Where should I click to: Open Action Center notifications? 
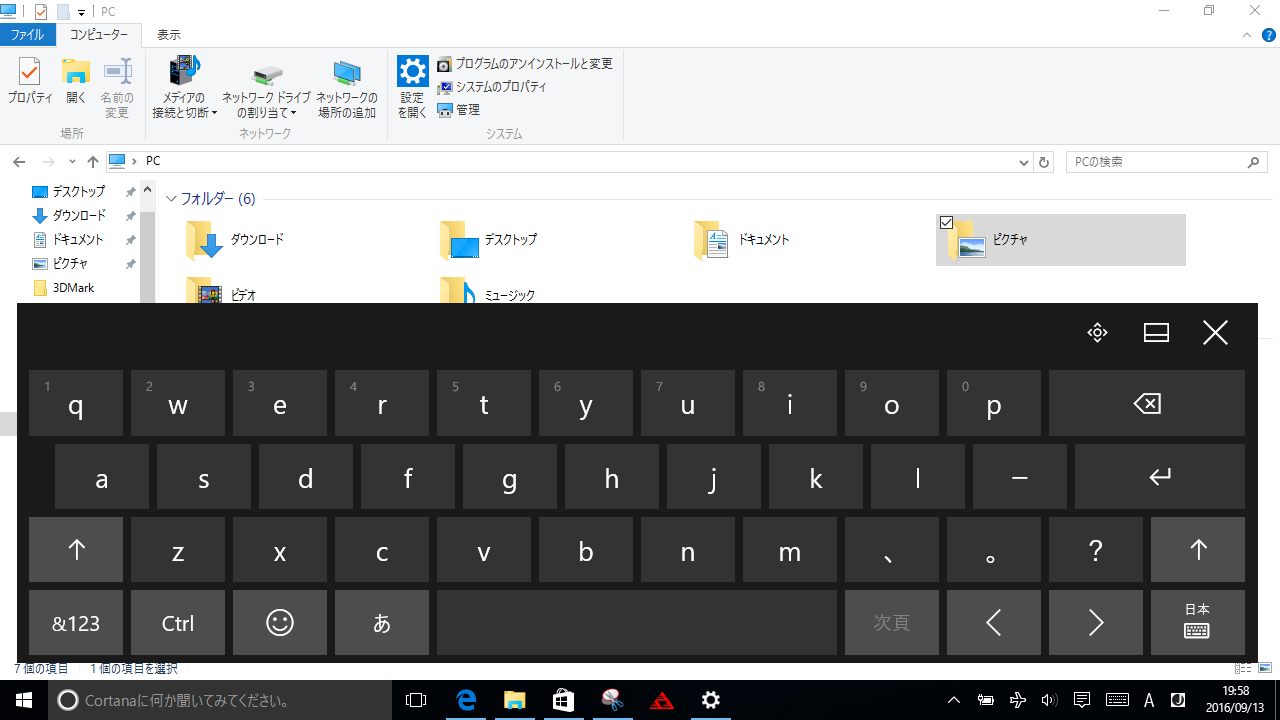click(x=1081, y=700)
